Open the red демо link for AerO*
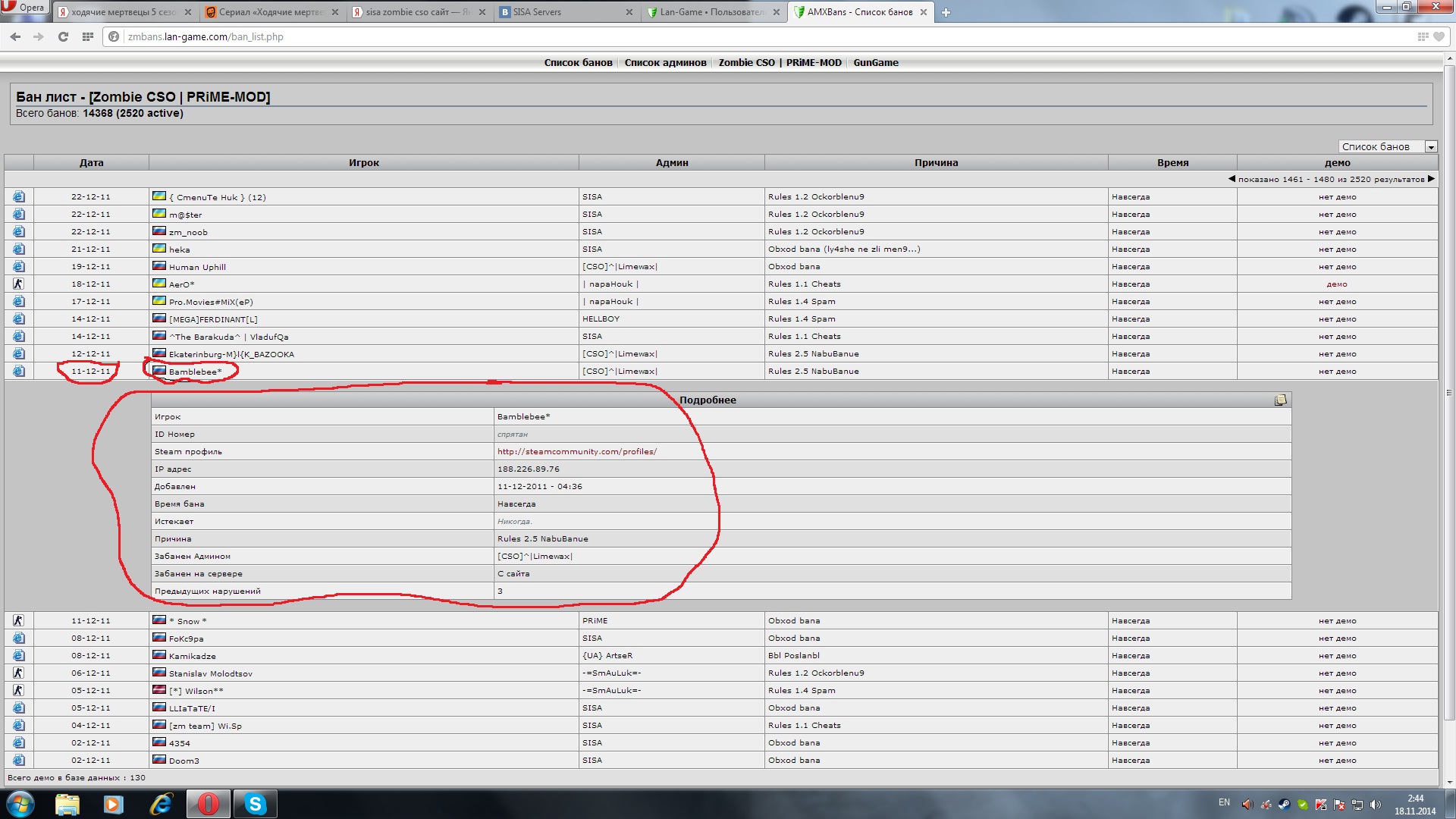This screenshot has width=1456, height=819. 1336,284
